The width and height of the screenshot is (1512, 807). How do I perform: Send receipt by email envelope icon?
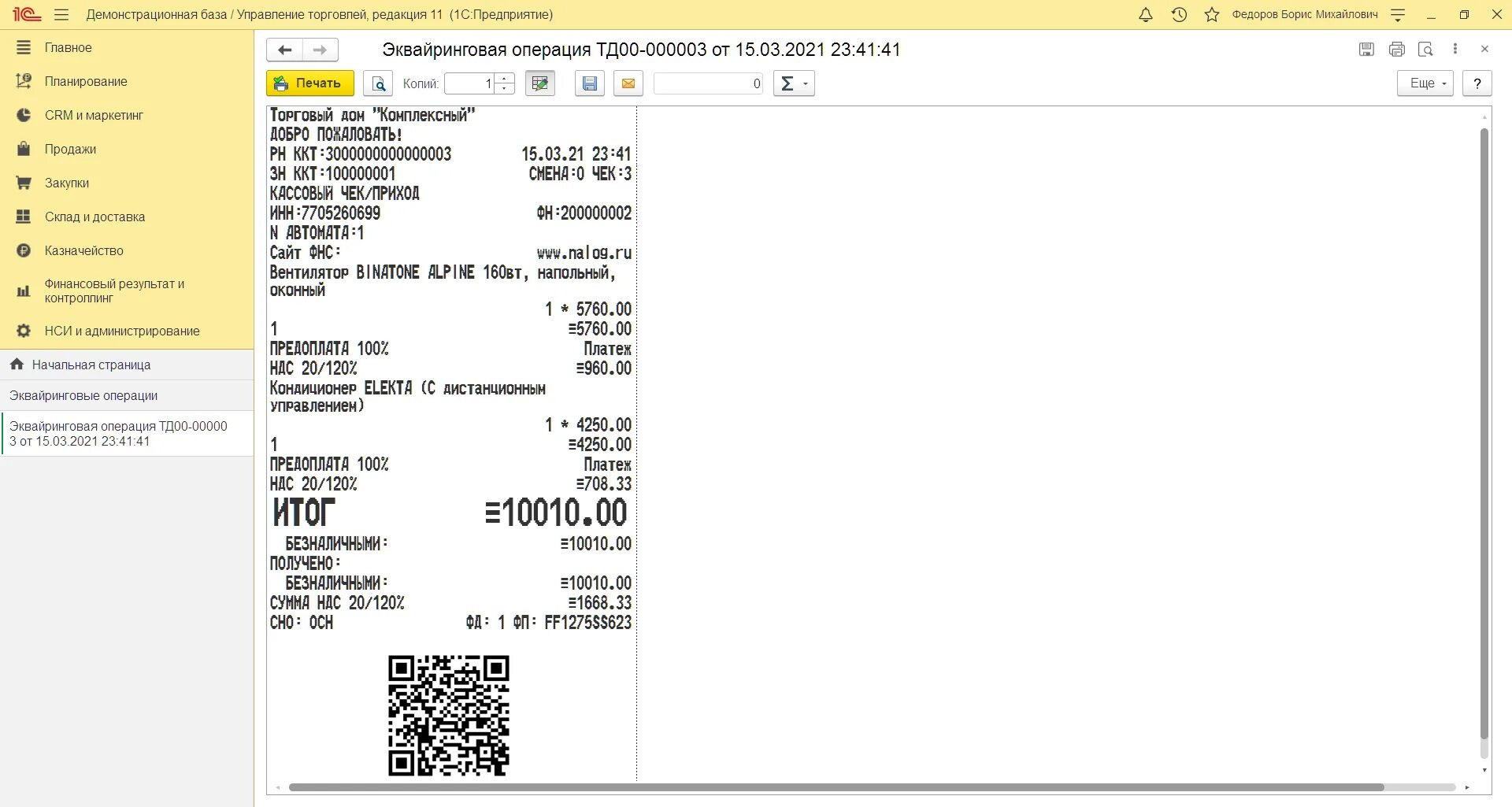coord(628,83)
